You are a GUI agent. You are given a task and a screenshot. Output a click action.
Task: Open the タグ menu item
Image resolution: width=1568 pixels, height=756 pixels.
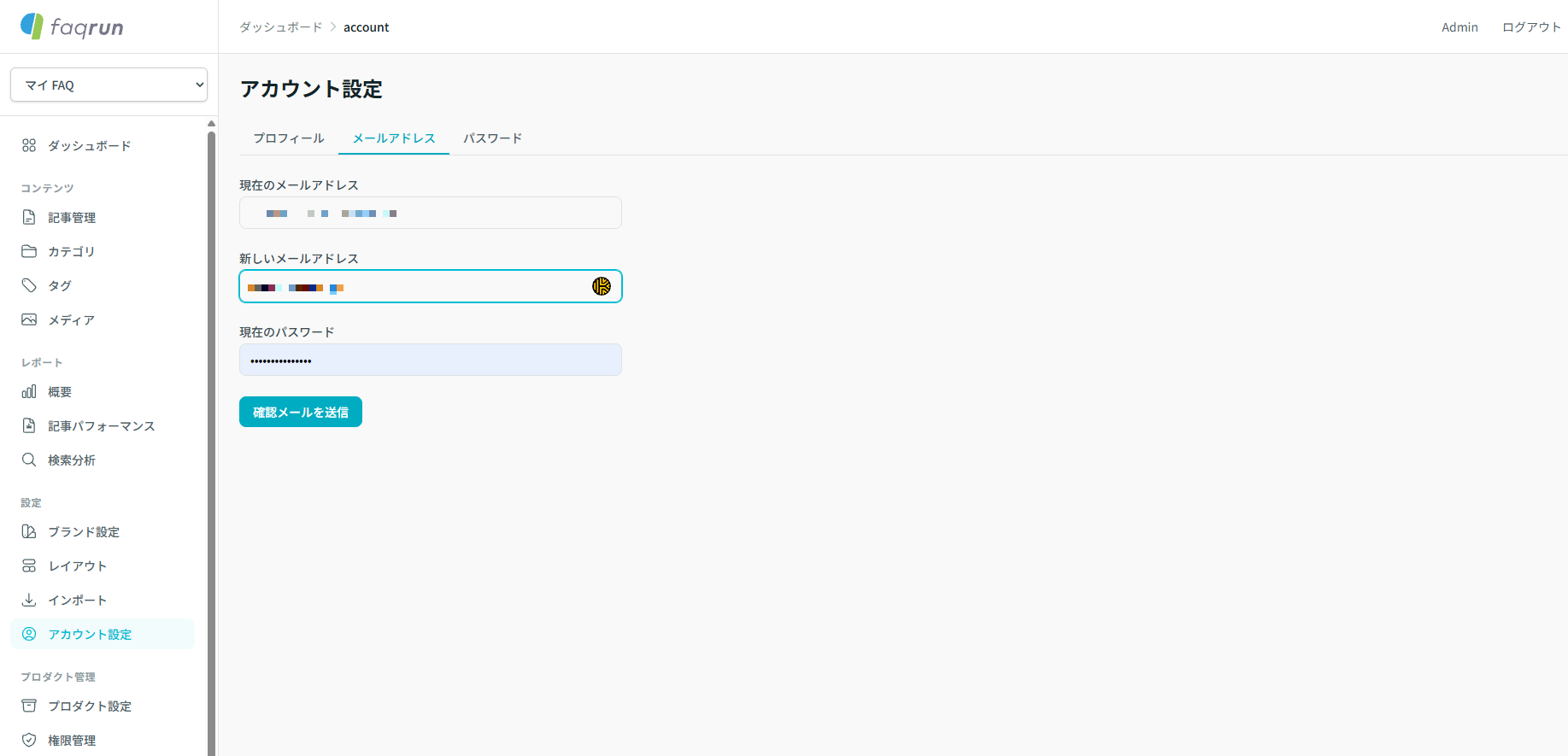point(103,285)
